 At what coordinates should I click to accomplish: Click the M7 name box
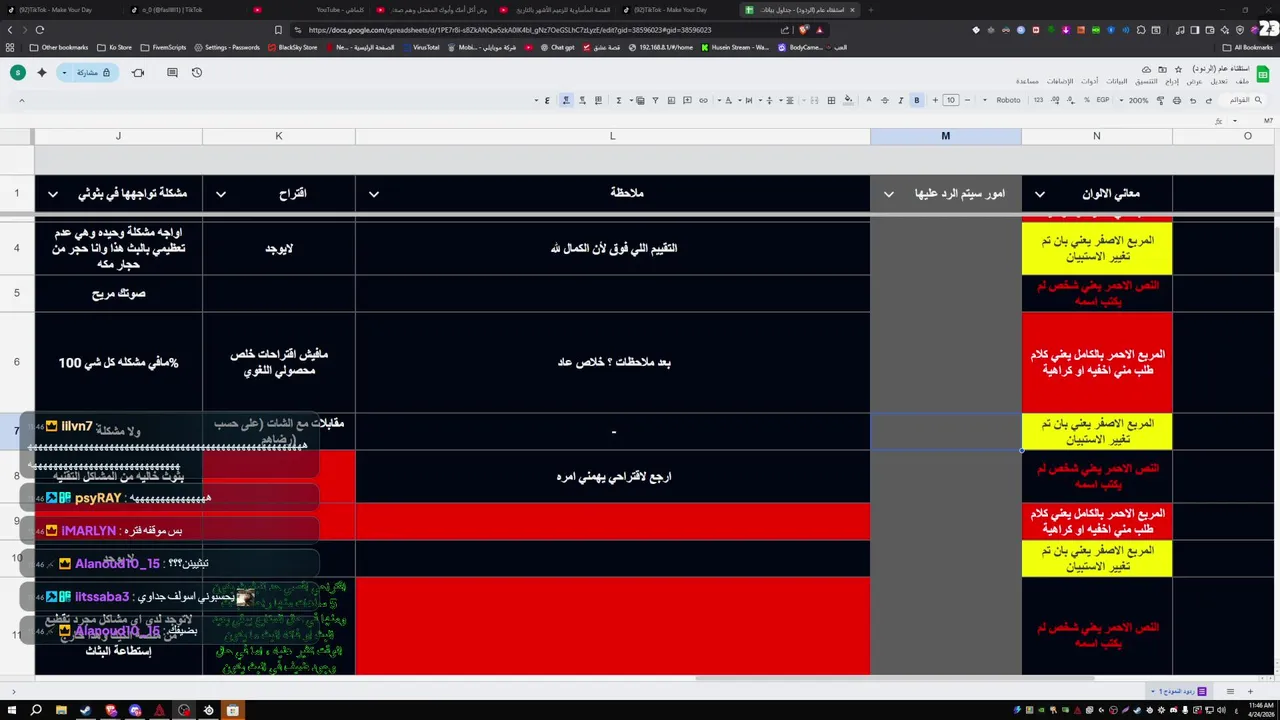(1268, 121)
